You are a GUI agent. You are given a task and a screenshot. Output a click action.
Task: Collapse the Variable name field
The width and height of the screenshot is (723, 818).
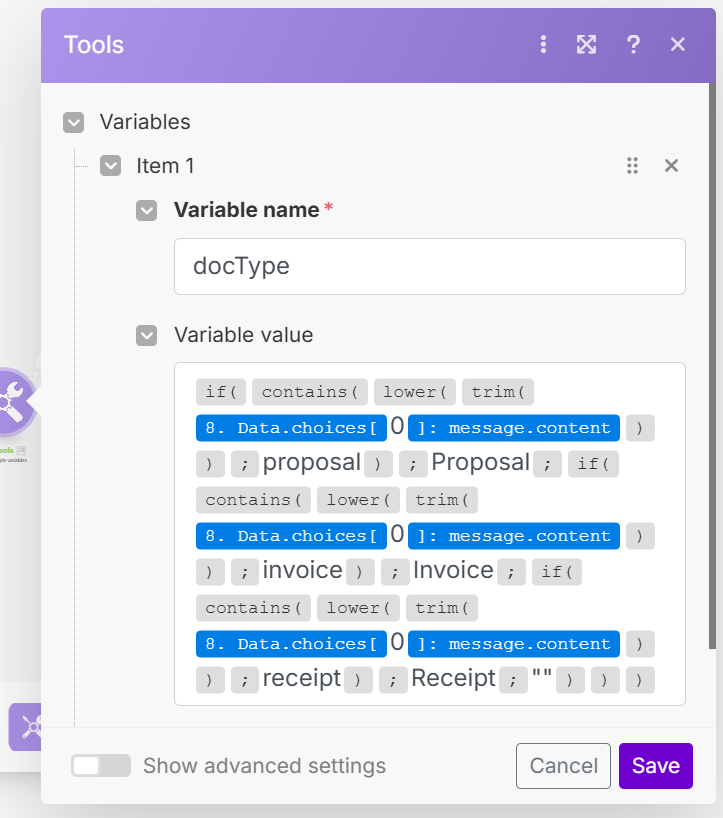pyautogui.click(x=147, y=210)
